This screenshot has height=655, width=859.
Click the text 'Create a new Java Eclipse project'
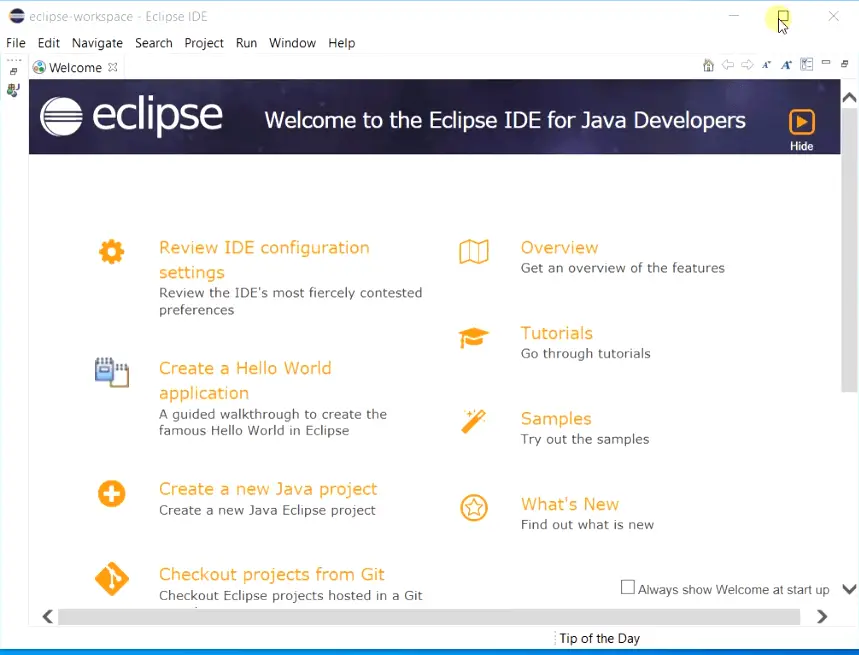267,510
